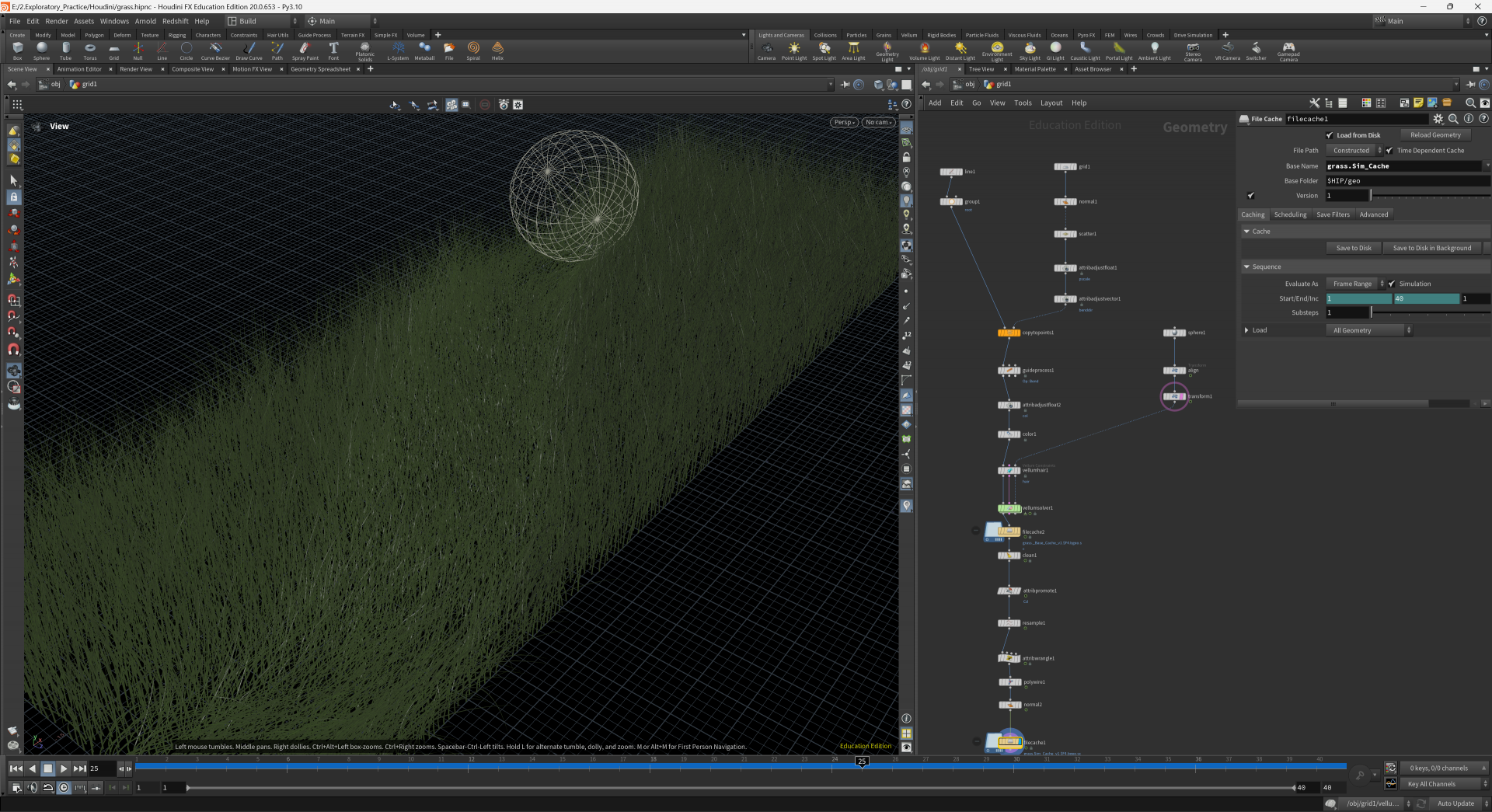Open the File Path Constructed dropdown
The image size is (1492, 812).
pyautogui.click(x=1354, y=151)
